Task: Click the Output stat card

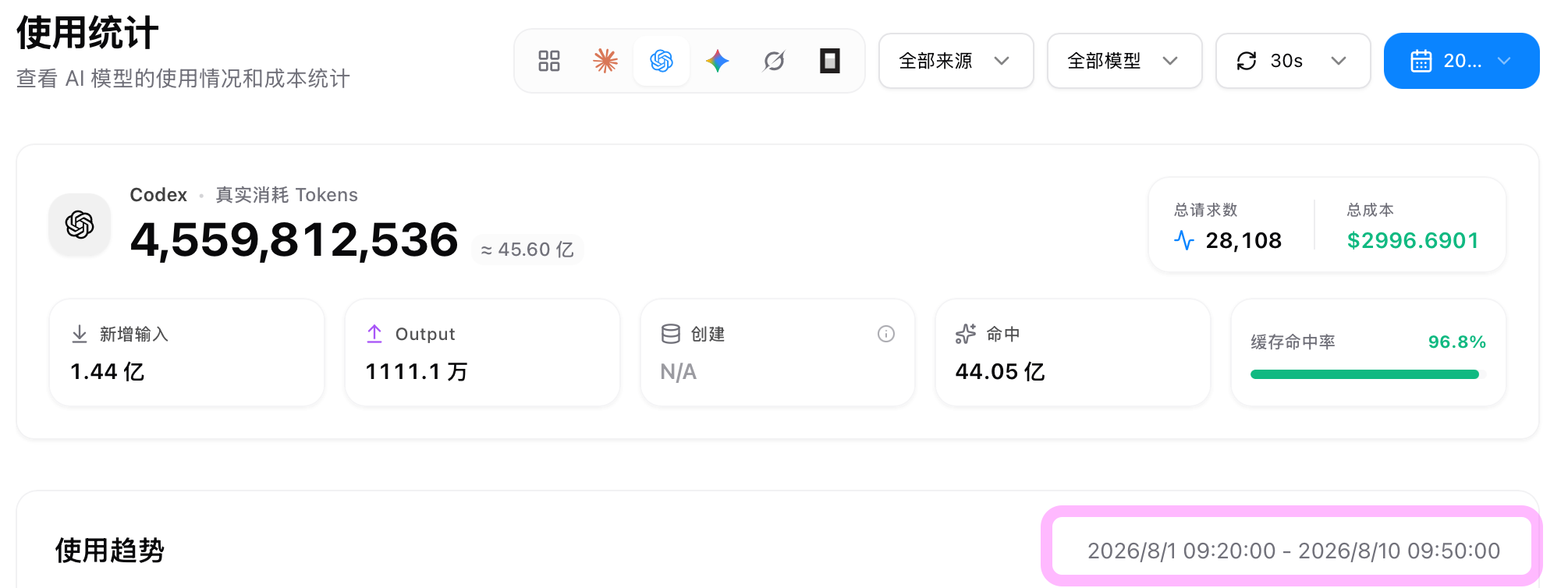Action: 482,352
